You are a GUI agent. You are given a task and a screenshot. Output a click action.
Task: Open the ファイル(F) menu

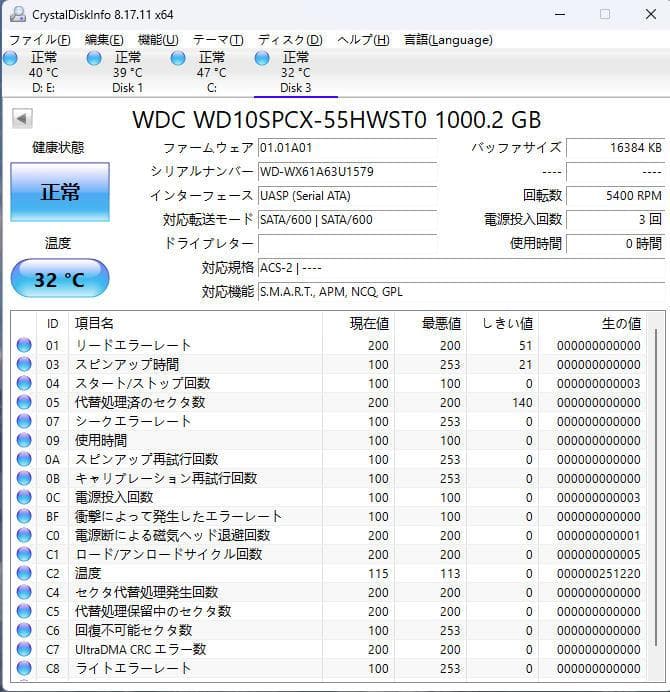[40, 40]
